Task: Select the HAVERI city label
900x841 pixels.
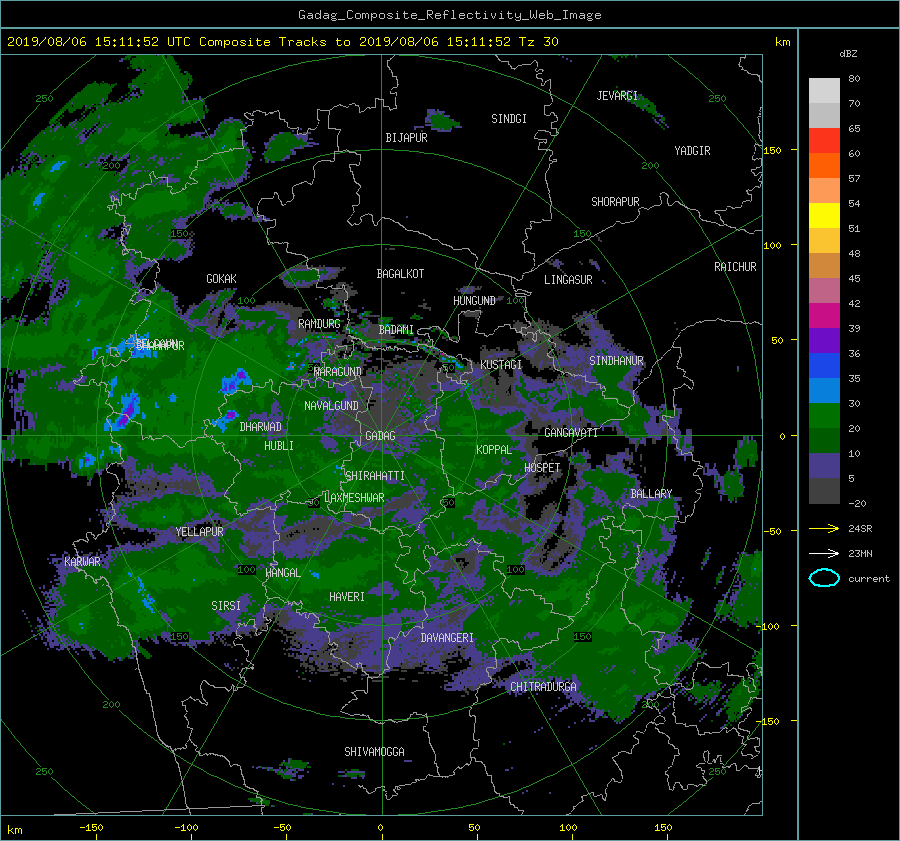Action: tap(347, 597)
